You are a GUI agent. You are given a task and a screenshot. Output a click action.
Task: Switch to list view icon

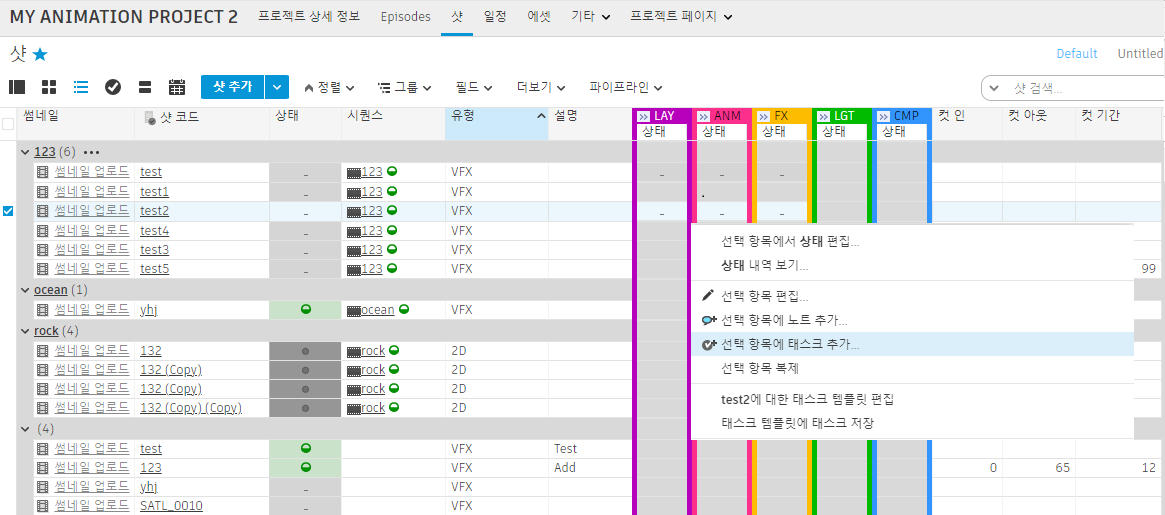[x=81, y=87]
